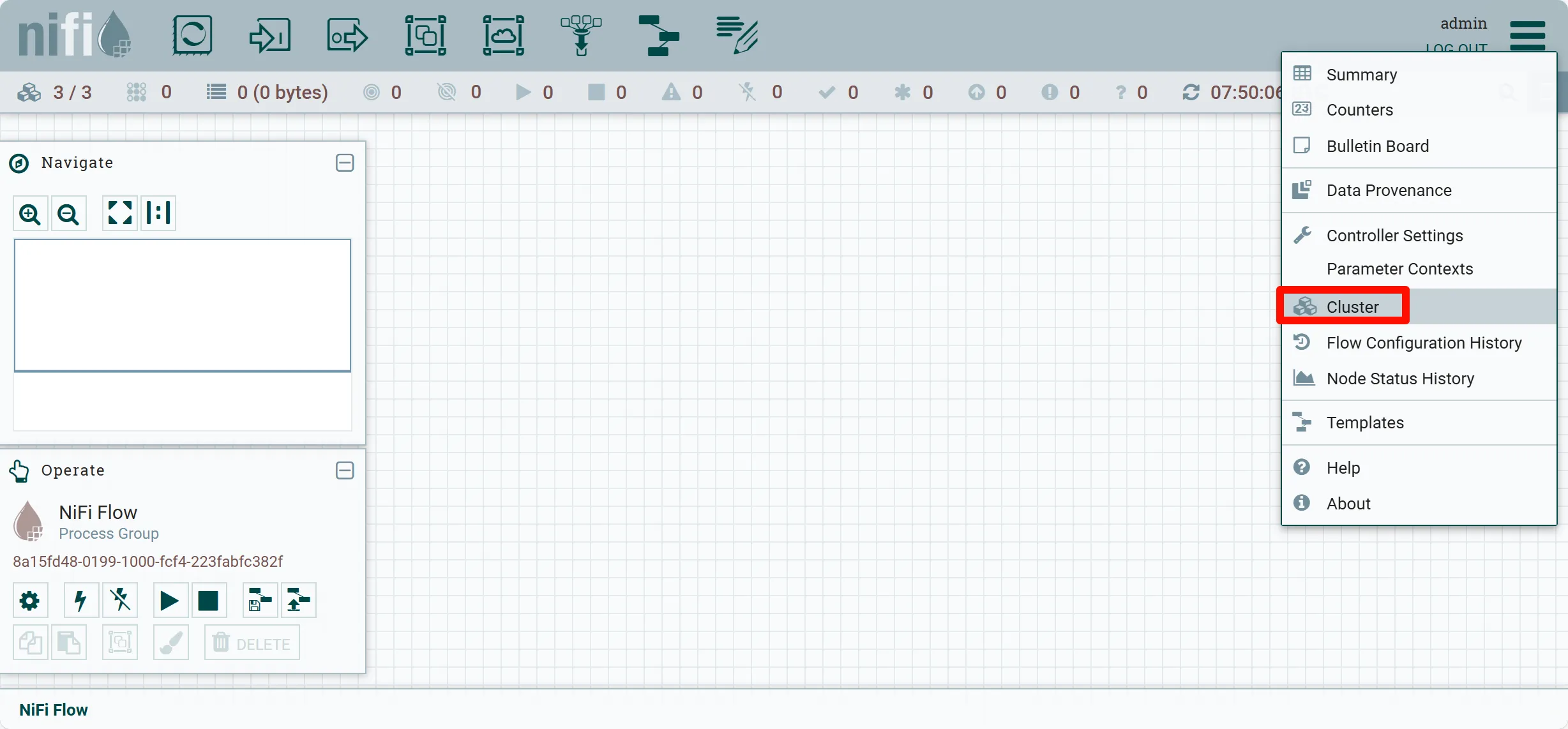The height and width of the screenshot is (729, 1568).
Task: Select the Remote Process Group icon
Action: [x=503, y=35]
